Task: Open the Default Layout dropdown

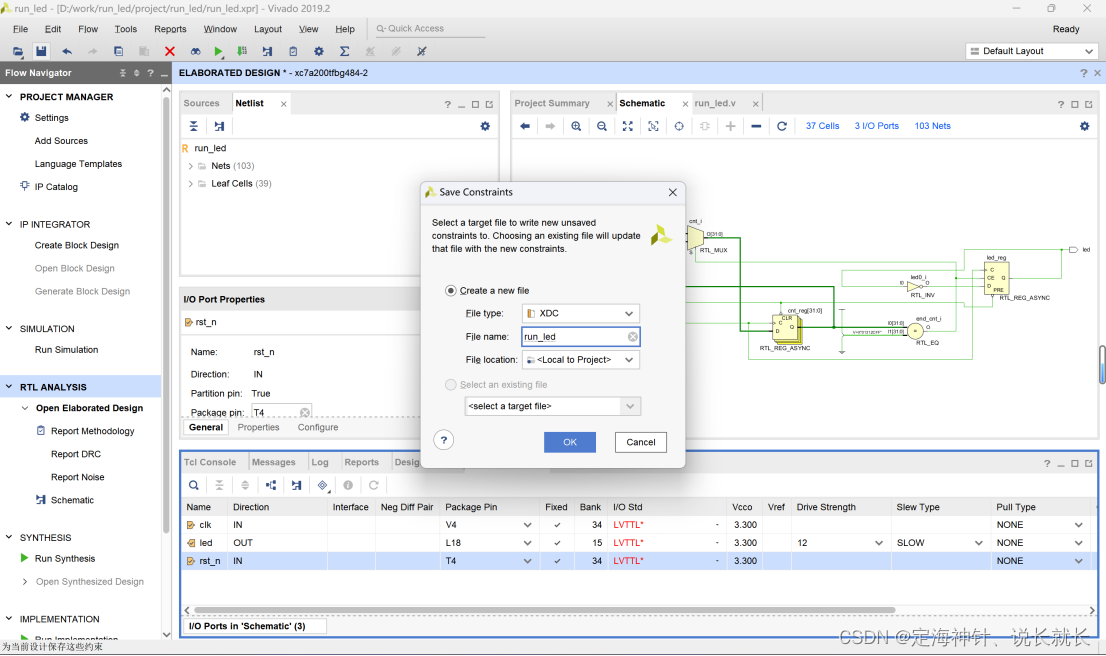Action: [1032, 51]
